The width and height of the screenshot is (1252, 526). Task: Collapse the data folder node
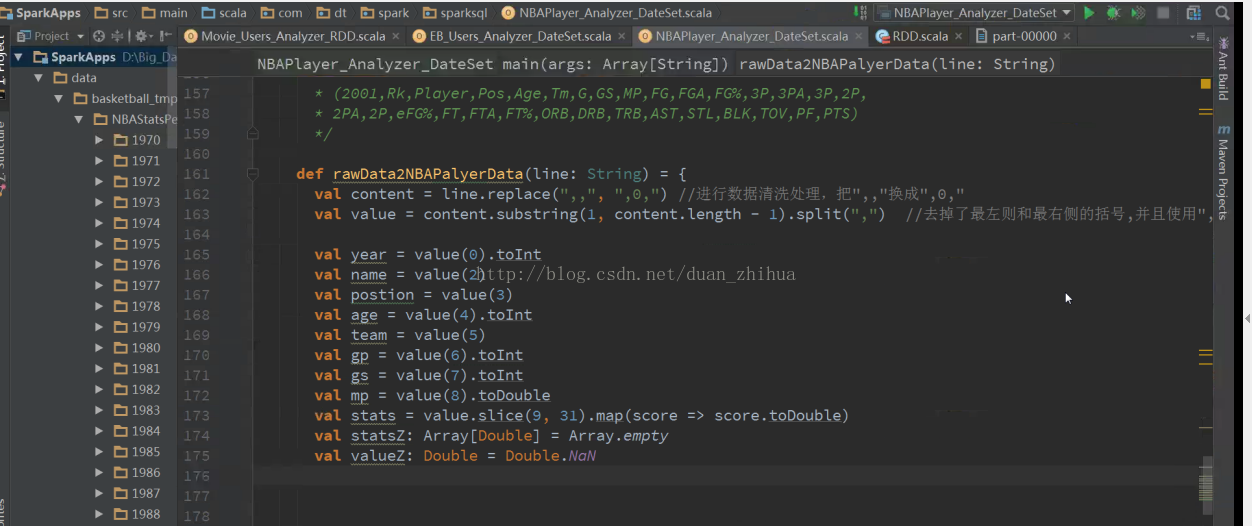[40, 78]
